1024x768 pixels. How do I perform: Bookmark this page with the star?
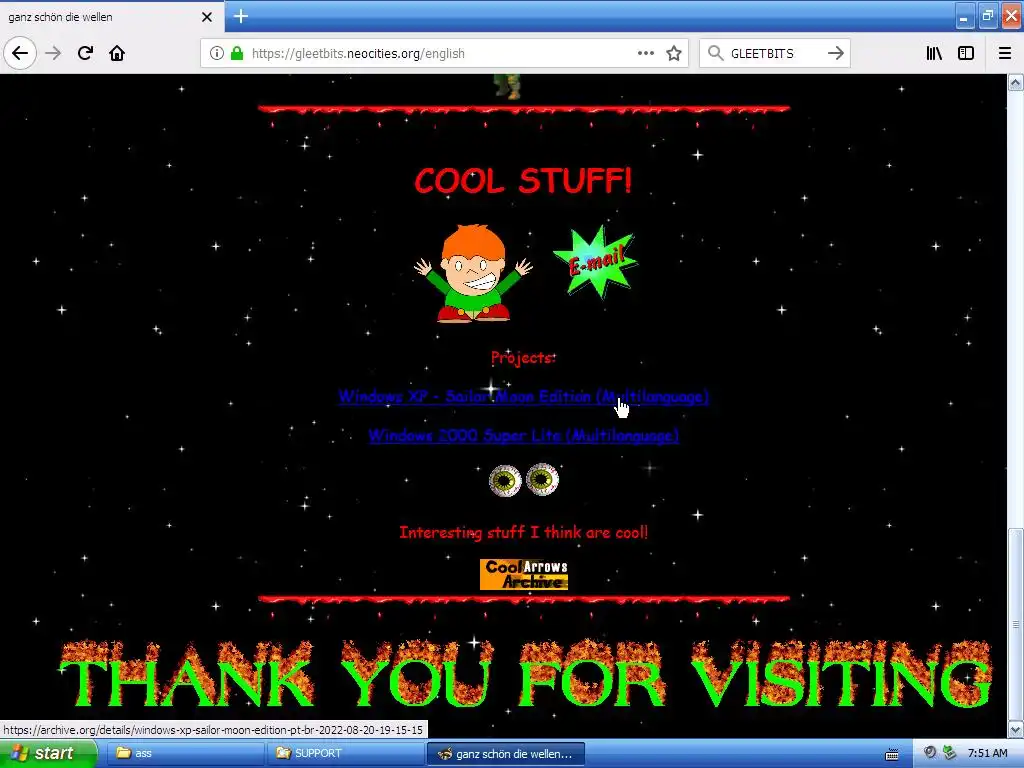click(674, 53)
